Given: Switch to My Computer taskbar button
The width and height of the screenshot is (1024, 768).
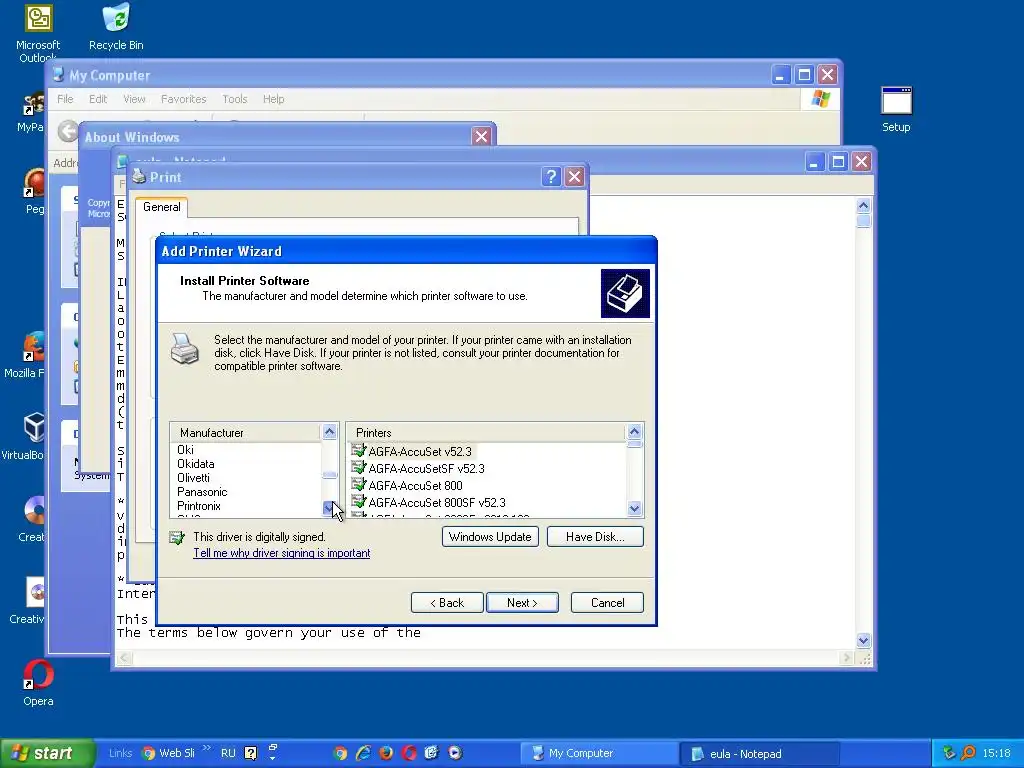Looking at the screenshot, I should pos(598,754).
